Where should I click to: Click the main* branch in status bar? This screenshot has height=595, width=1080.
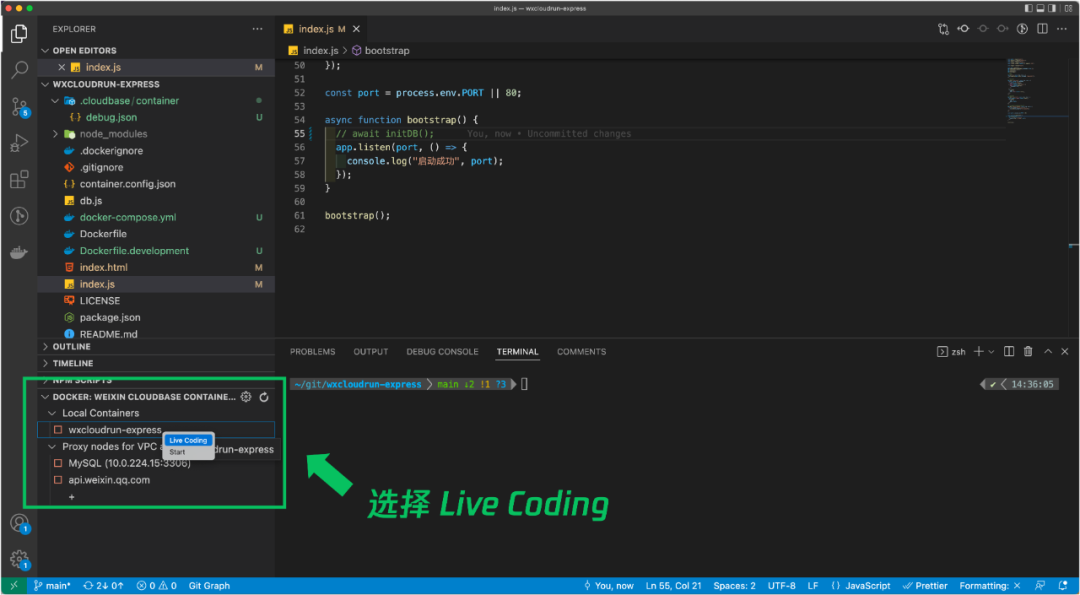coord(52,585)
